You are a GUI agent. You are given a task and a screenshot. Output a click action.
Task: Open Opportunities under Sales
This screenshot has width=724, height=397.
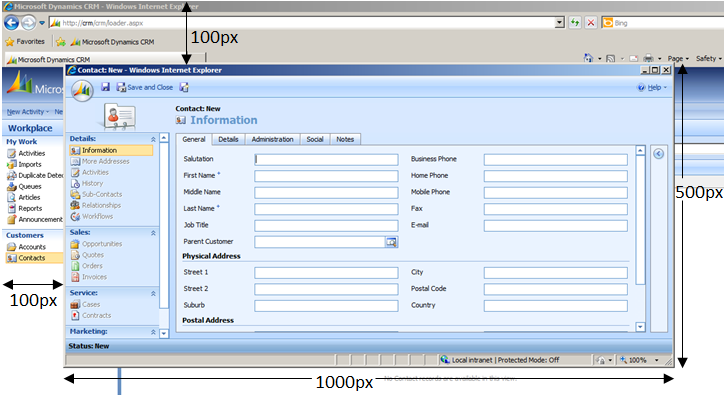97,244
